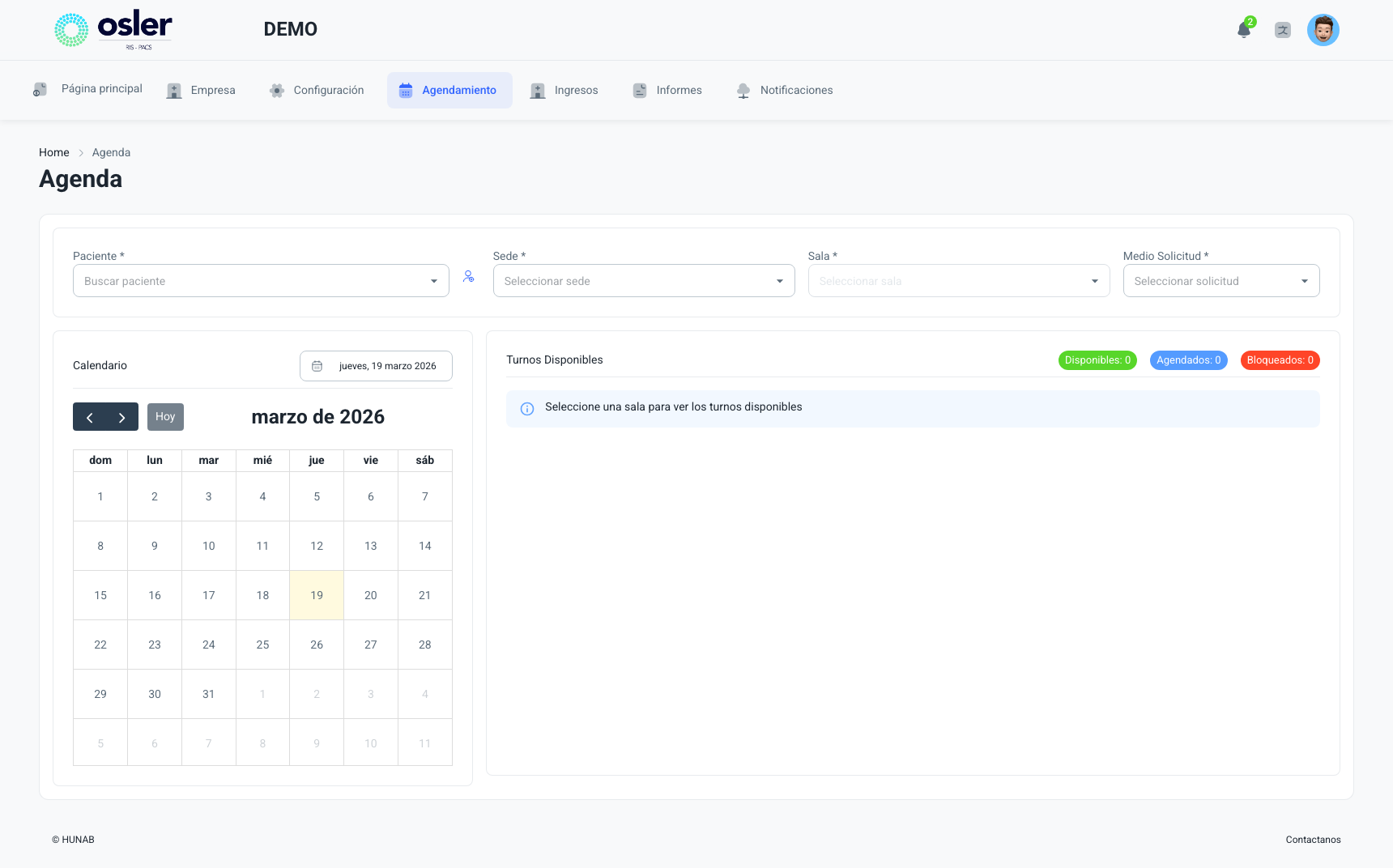Select the Agendamiento menu label
1393x868 pixels.
[459, 90]
